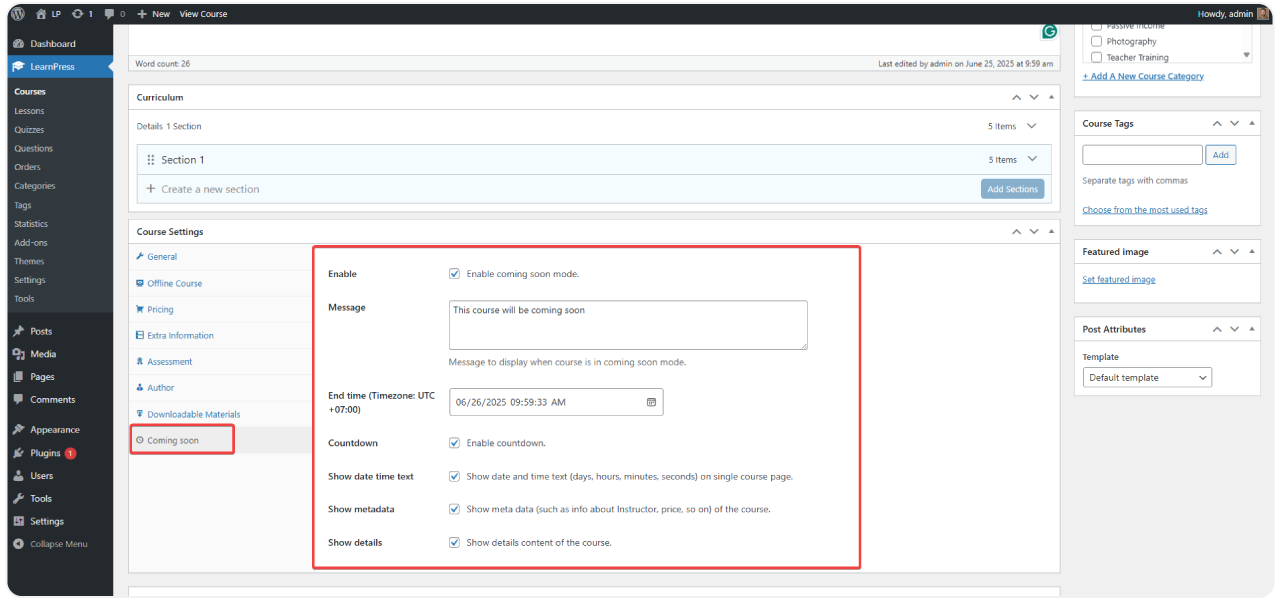Disable the coming soon mode checkbox

point(455,274)
